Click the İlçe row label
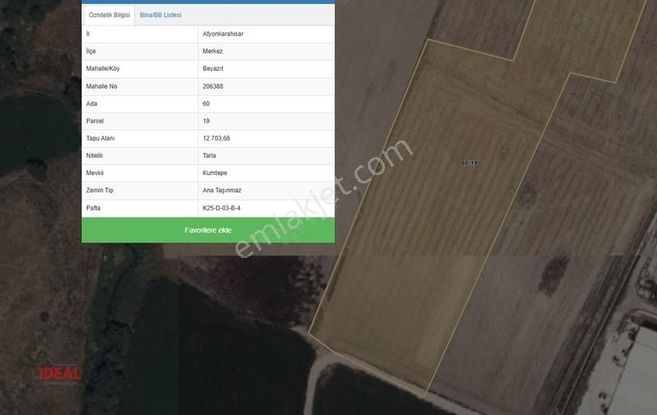 (91, 51)
